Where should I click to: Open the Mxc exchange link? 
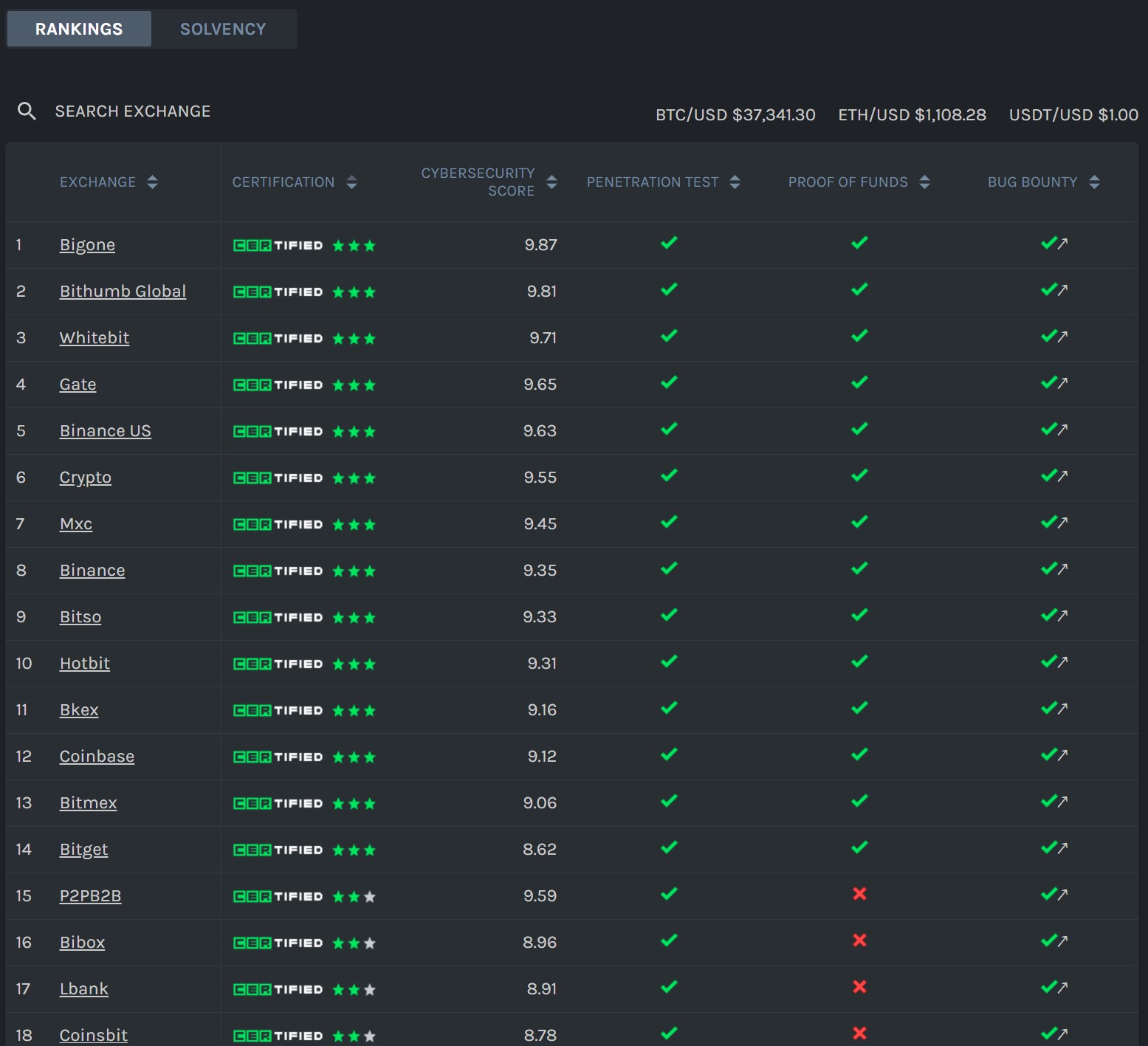pyautogui.click(x=76, y=524)
